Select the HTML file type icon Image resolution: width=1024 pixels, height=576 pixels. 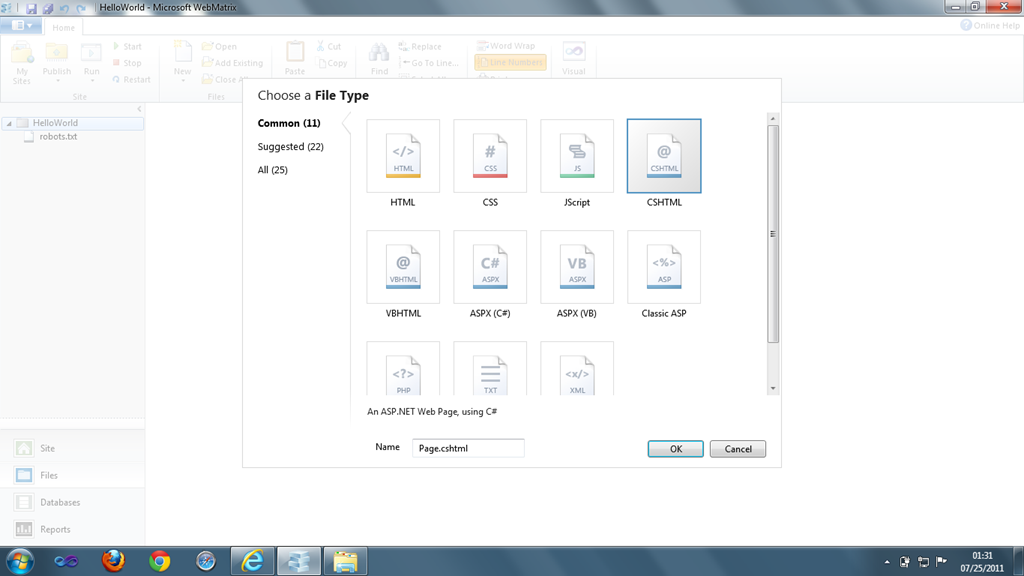tap(403, 156)
